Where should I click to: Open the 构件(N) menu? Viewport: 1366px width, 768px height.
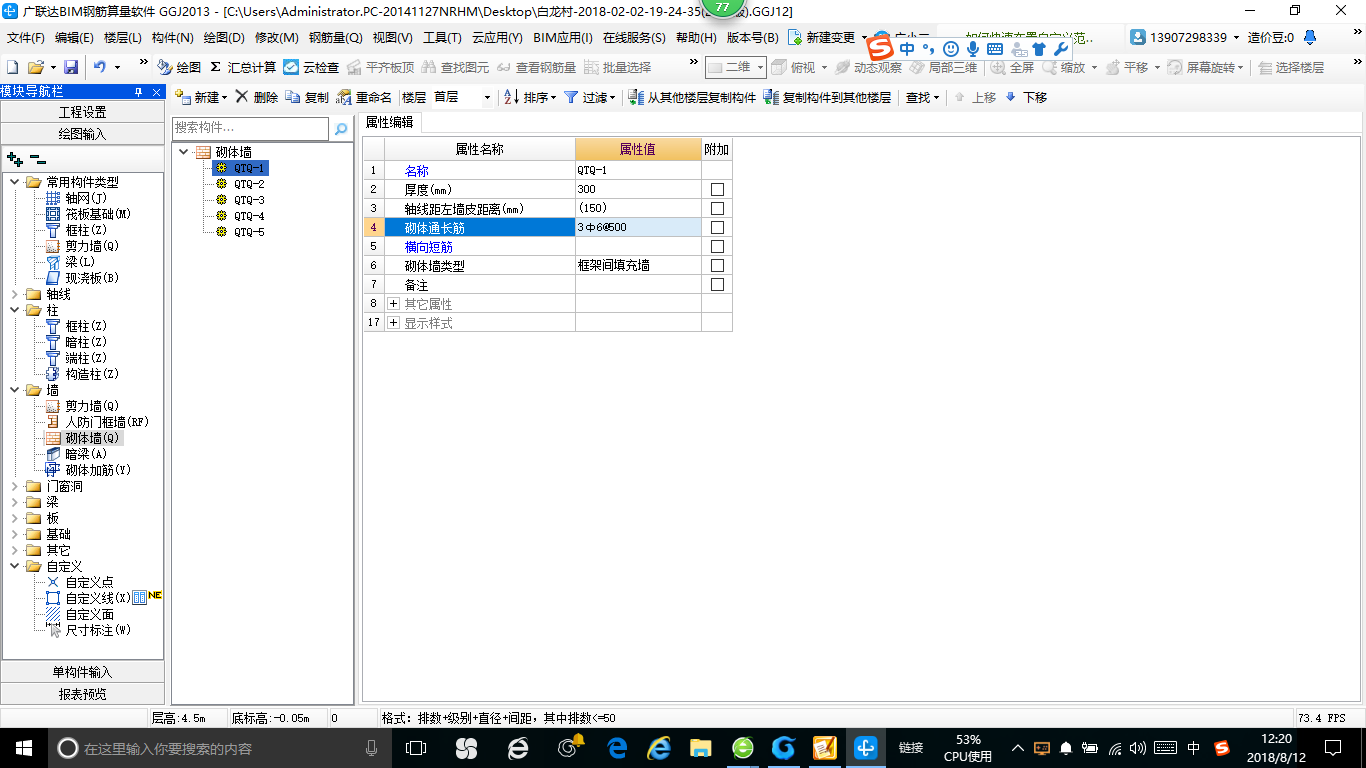[x=173, y=38]
